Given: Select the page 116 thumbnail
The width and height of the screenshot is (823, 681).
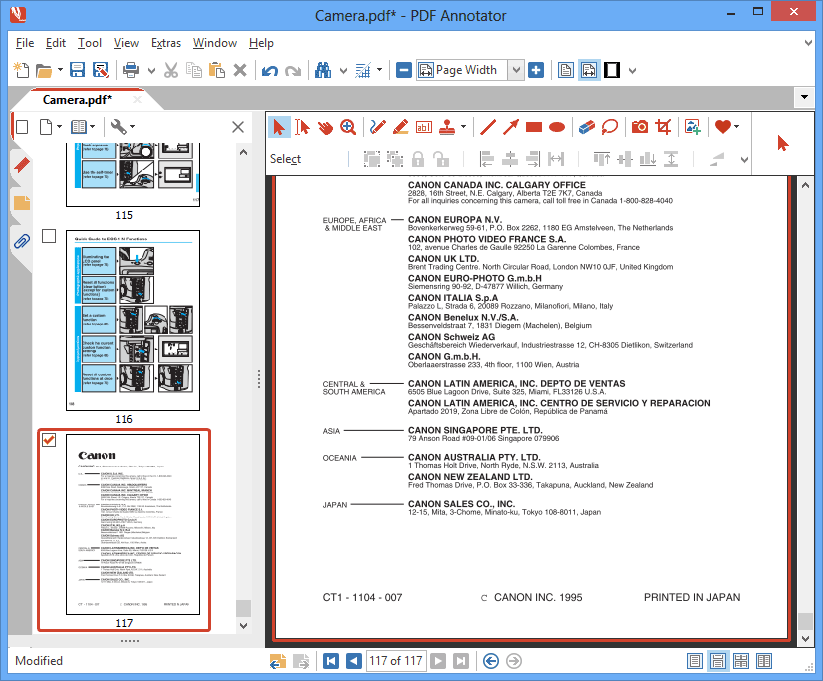Looking at the screenshot, I should (x=133, y=320).
